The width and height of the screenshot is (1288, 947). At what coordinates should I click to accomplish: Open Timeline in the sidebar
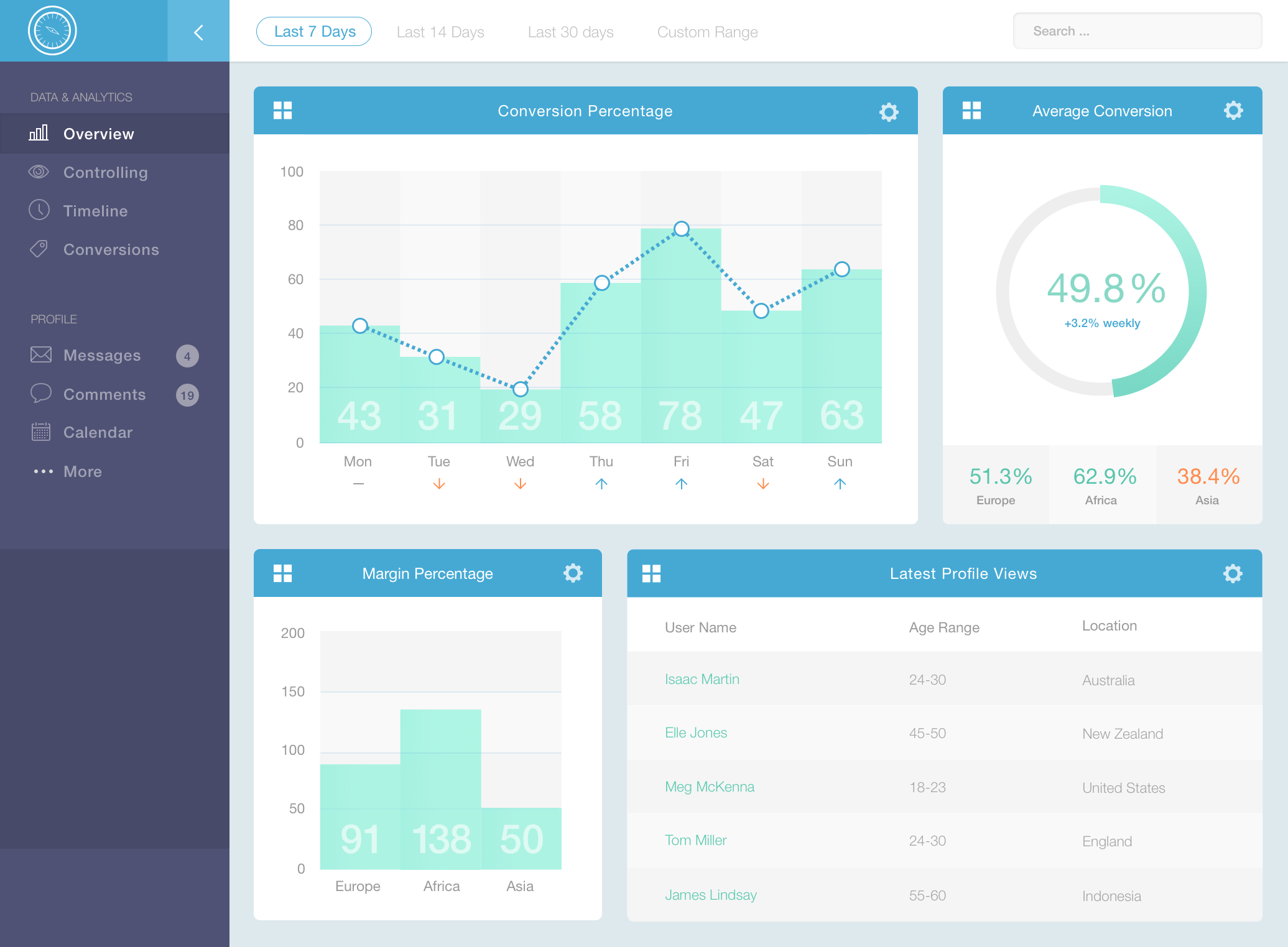(95, 211)
